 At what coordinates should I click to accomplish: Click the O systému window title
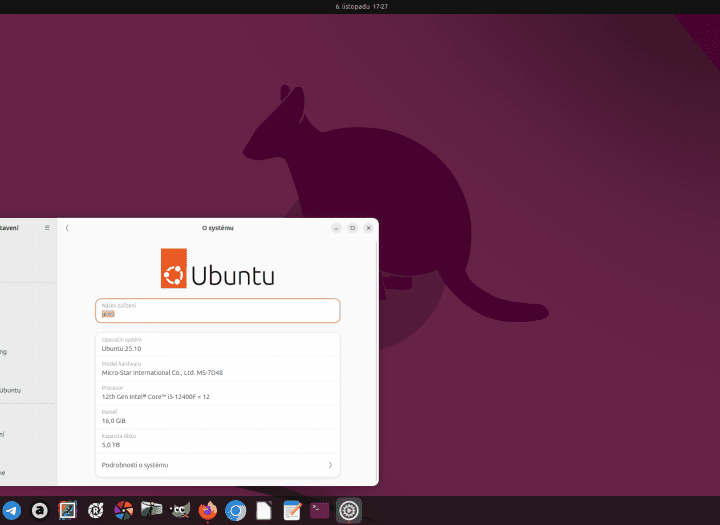[x=218, y=228]
